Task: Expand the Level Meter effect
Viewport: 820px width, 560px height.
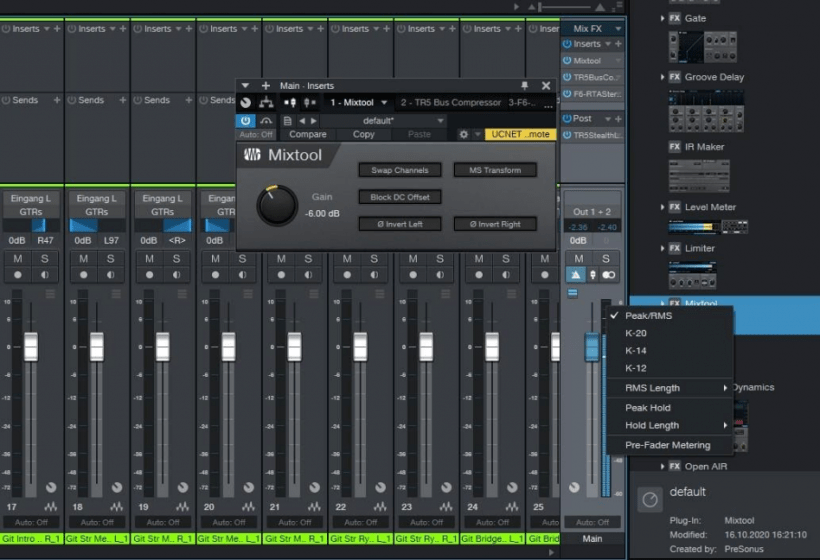Action: point(663,208)
